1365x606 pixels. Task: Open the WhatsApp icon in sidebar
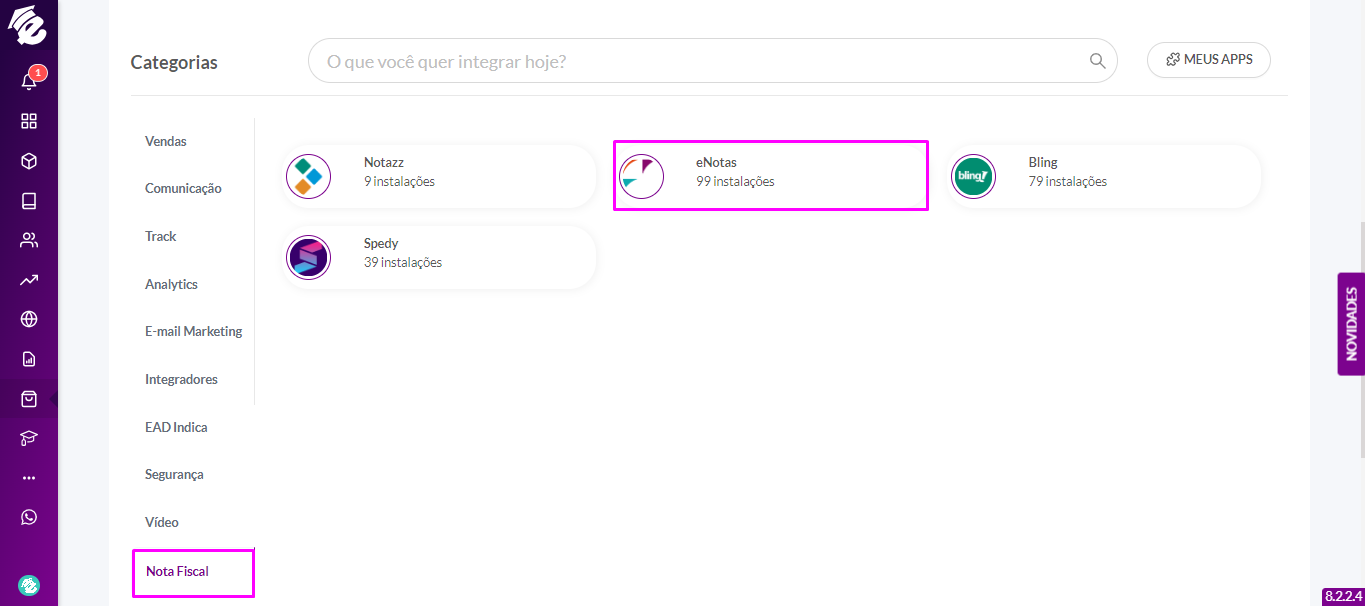click(29, 517)
